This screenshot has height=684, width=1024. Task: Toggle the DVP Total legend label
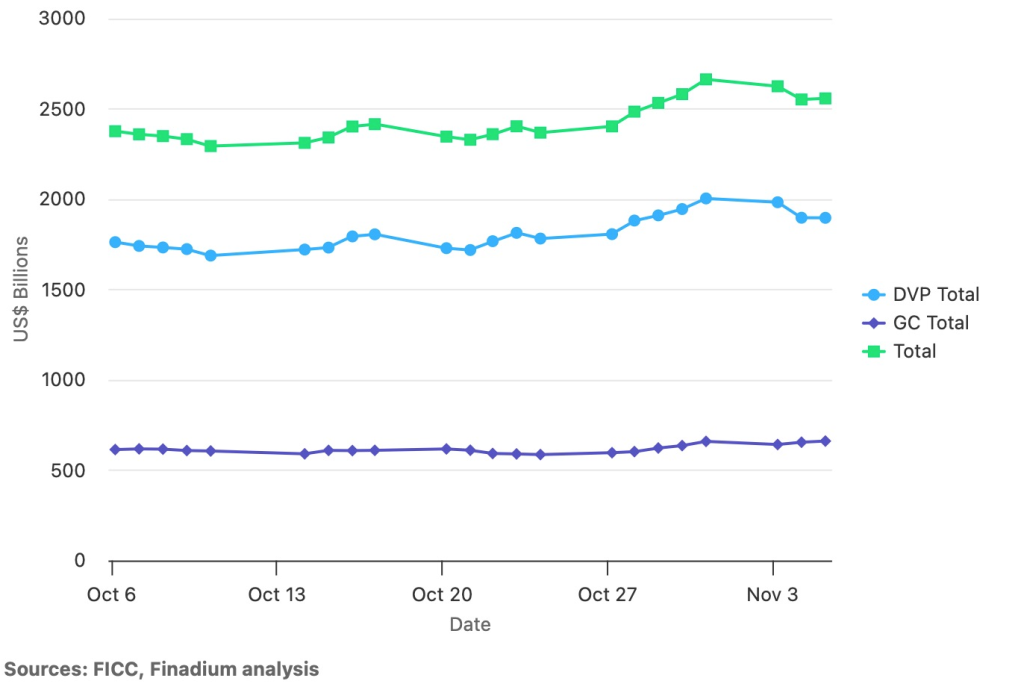(935, 295)
